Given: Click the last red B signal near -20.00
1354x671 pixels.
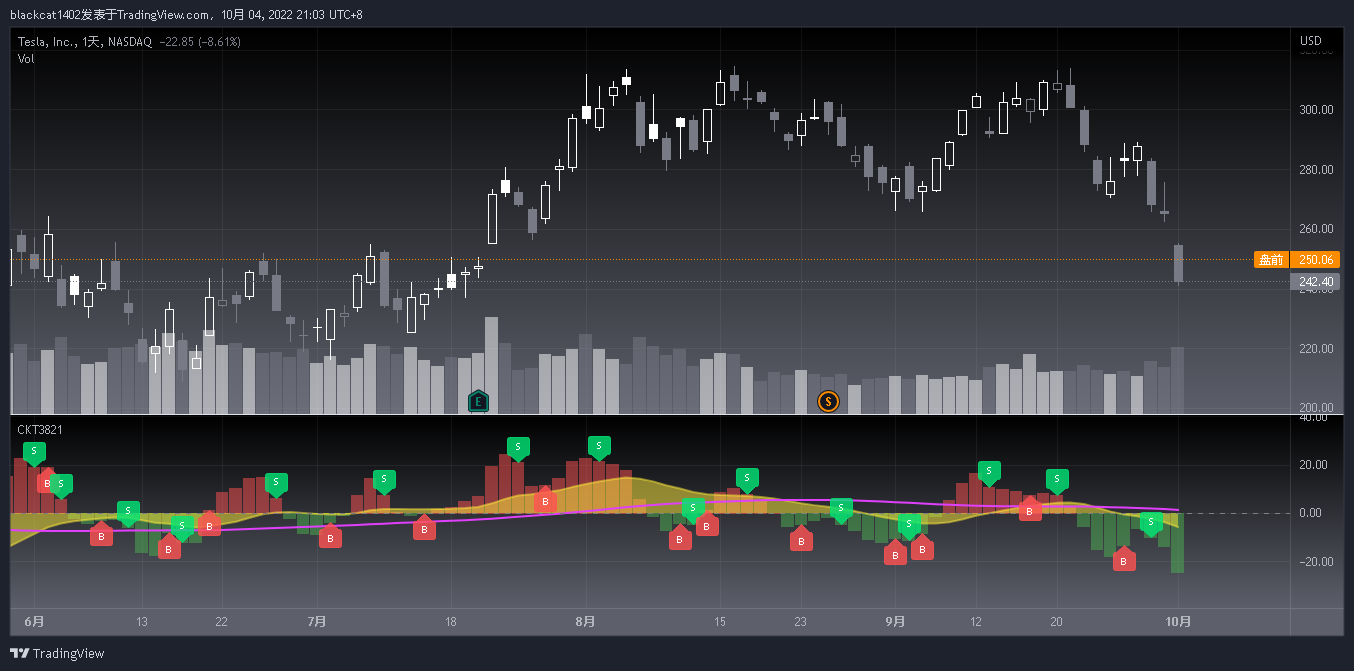Looking at the screenshot, I should 1124,560.
